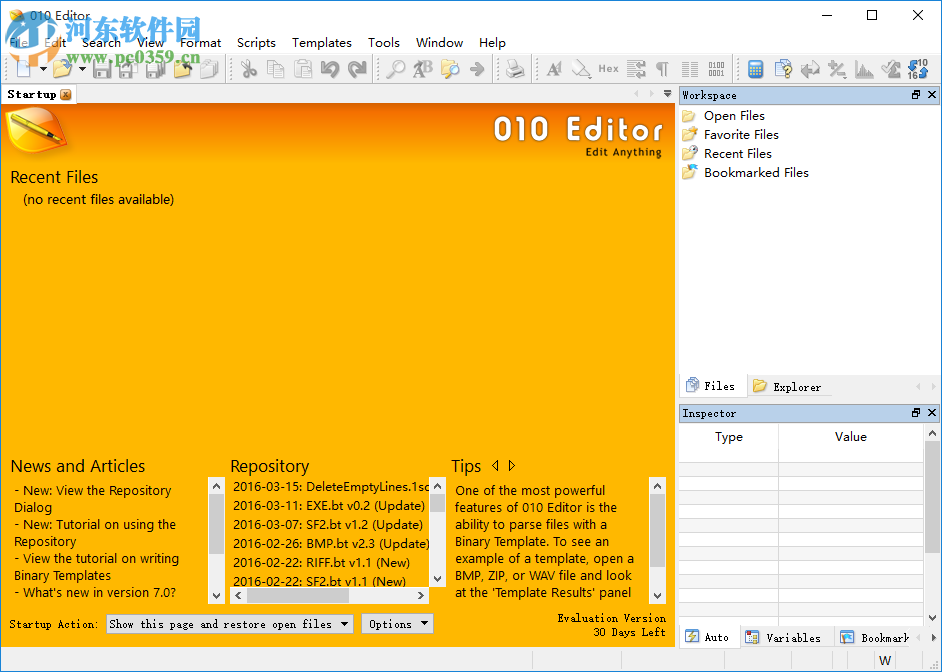Close the Startup tab
942x672 pixels.
click(x=66, y=94)
